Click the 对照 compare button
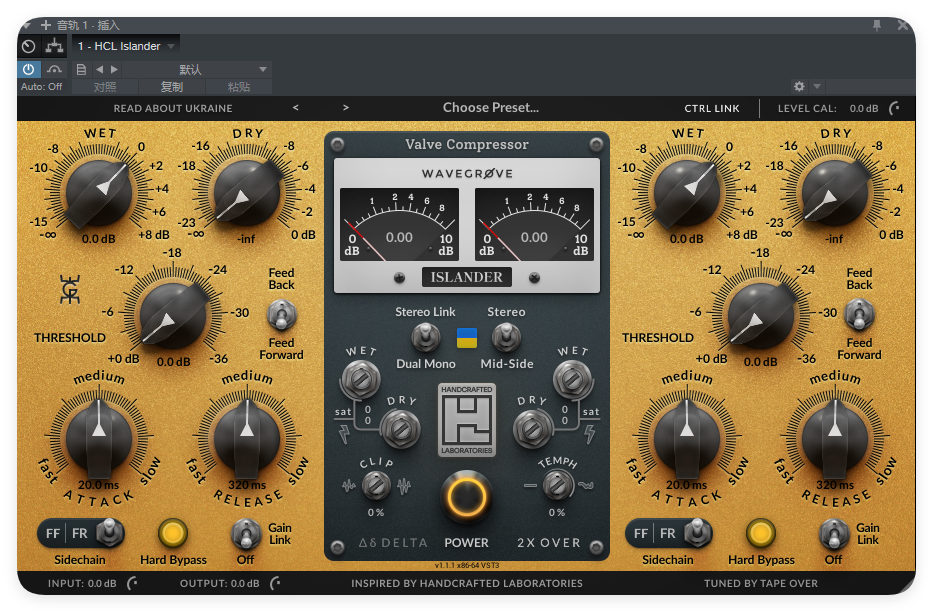 105,87
